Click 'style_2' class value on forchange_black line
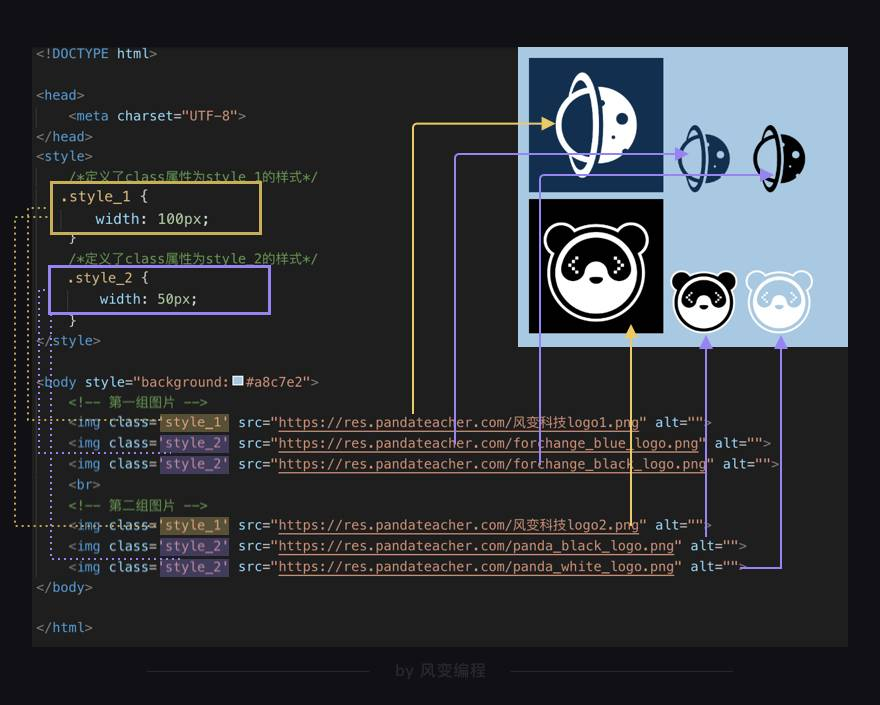This screenshot has height=705, width=880. 194,464
